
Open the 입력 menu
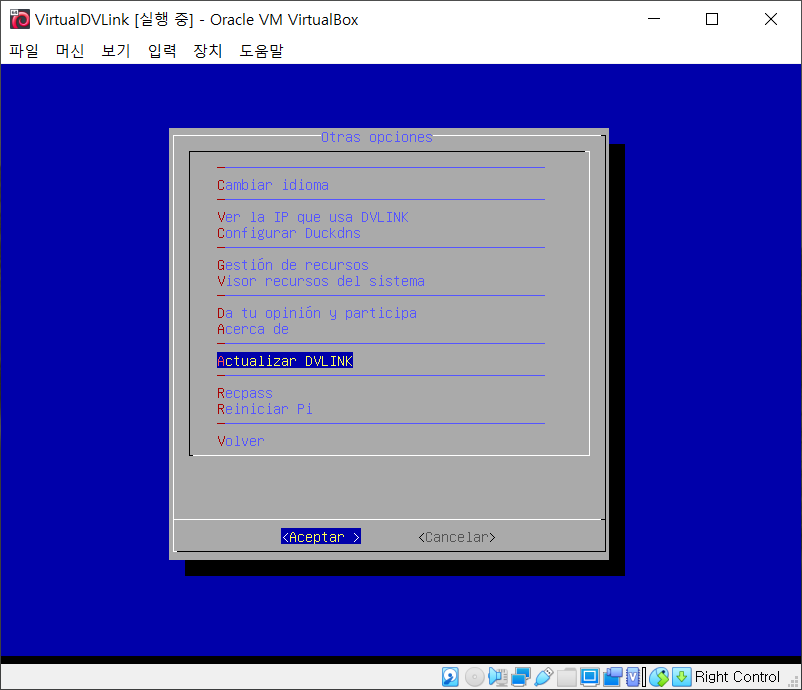(162, 51)
